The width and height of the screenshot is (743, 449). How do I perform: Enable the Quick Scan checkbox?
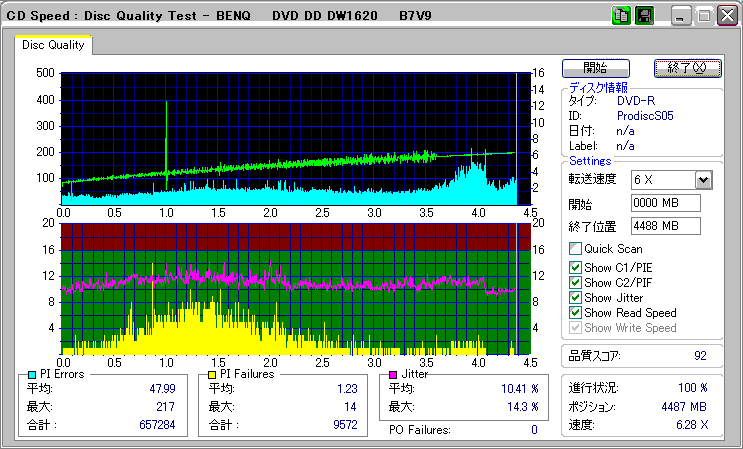click(575, 249)
